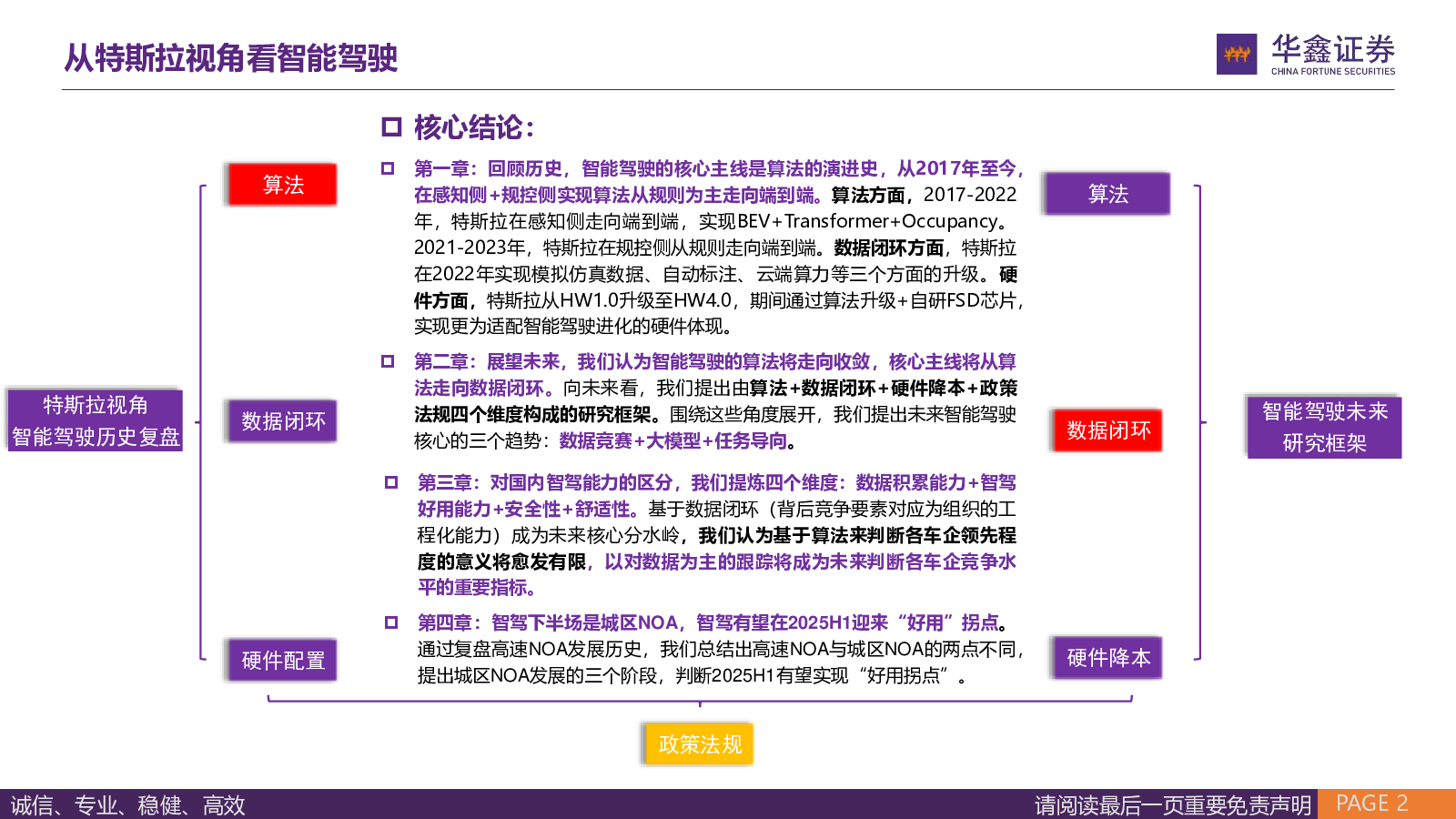Click the square bullet before 第二章
The height and width of the screenshot is (819, 1456).
tap(388, 361)
